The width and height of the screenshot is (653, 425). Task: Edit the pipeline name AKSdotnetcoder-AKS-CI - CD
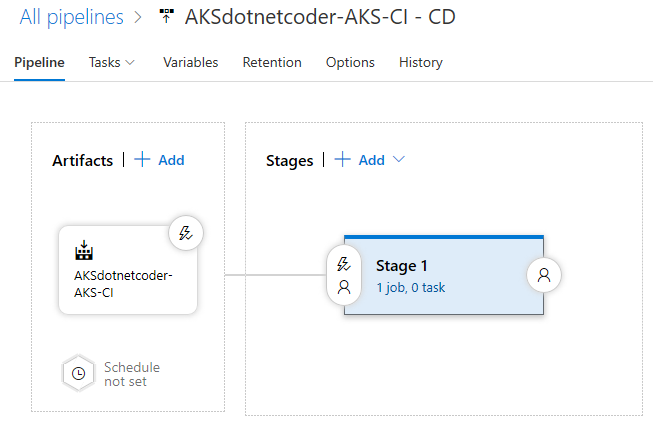pos(320,17)
